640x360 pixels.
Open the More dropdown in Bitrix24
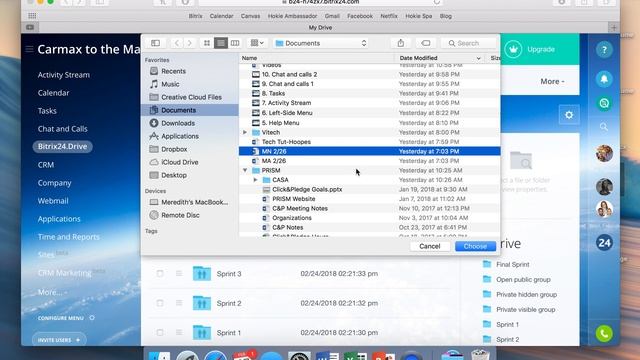(x=552, y=81)
